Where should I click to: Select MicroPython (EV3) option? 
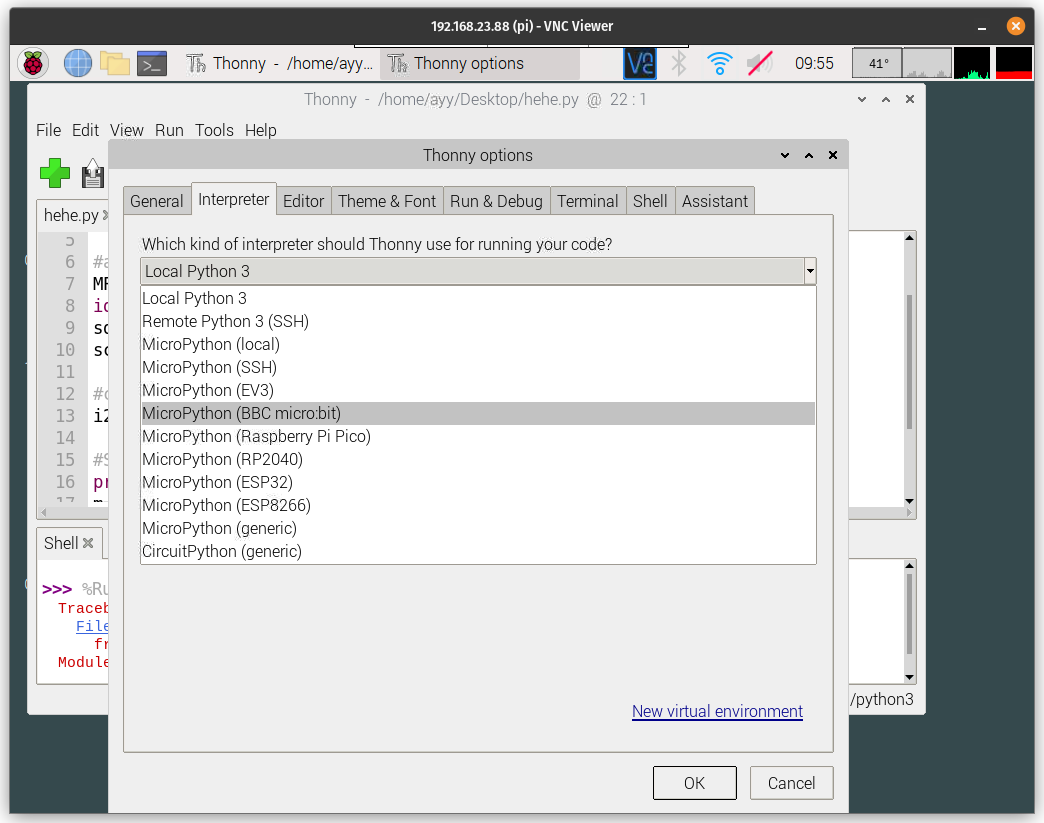pos(478,390)
